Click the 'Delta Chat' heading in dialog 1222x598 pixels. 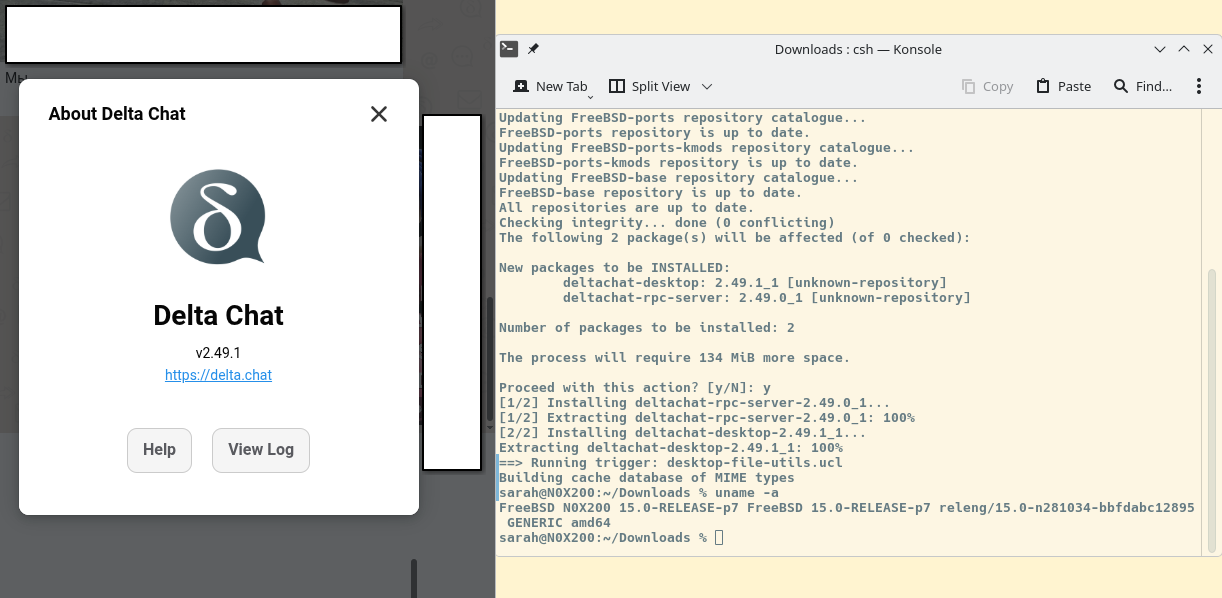pos(218,315)
